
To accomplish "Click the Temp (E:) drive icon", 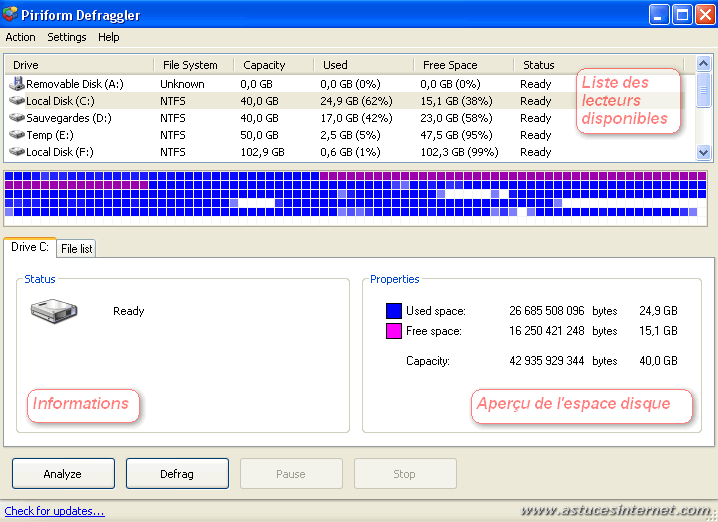I will coord(17,135).
